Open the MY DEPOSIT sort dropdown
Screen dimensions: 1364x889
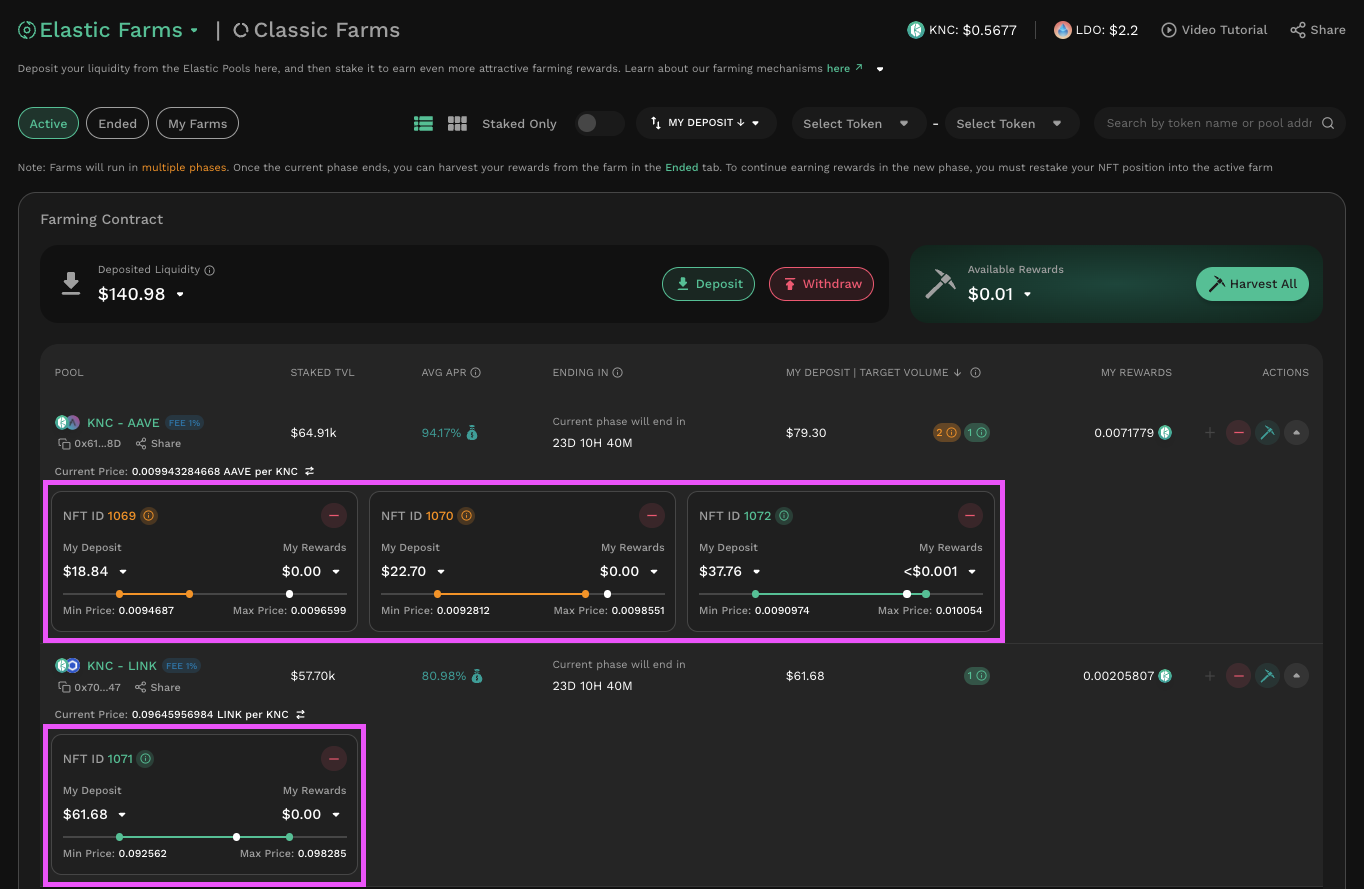pyautogui.click(x=706, y=123)
